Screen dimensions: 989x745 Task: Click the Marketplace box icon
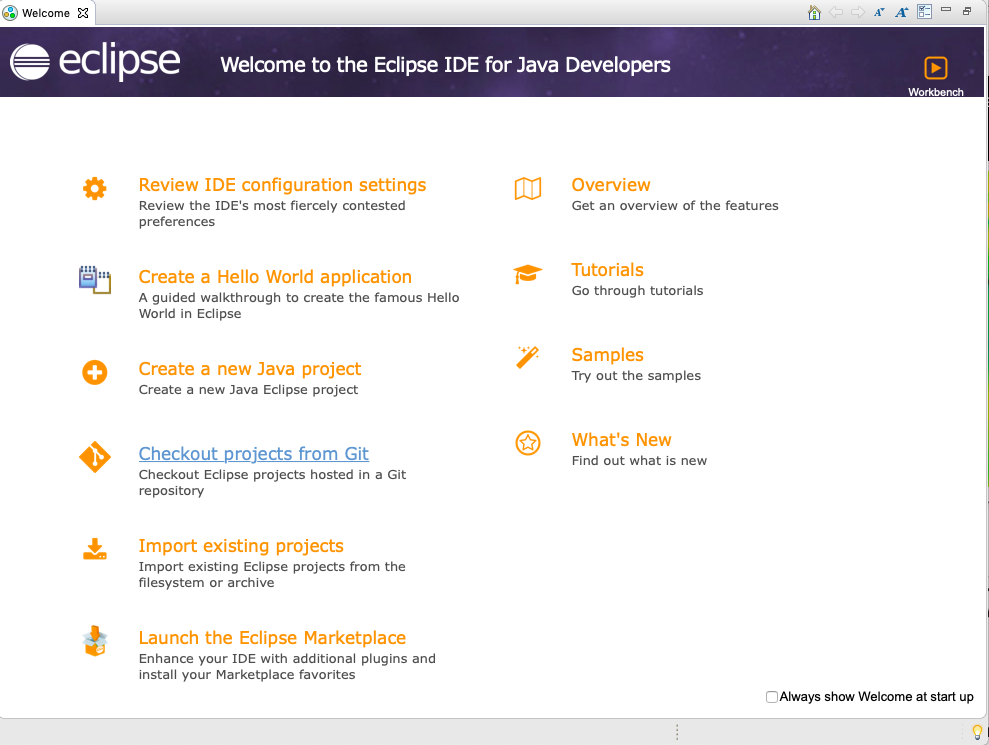point(94,641)
